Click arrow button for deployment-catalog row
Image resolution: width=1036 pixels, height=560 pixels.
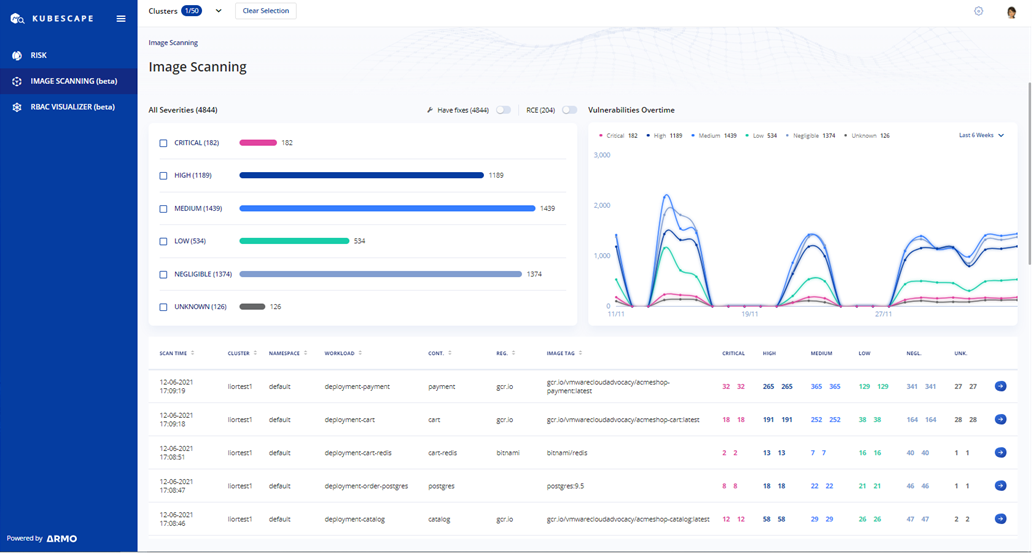1000,519
